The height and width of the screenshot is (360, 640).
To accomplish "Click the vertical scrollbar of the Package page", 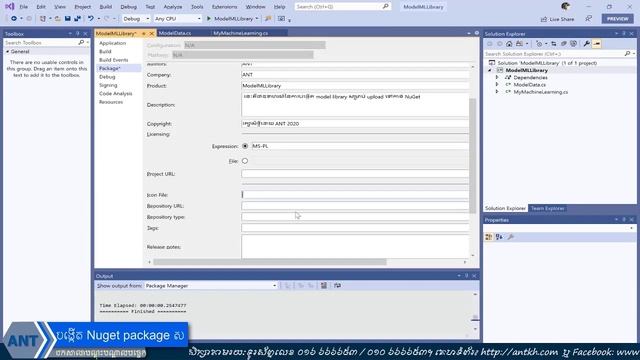I will (x=473, y=155).
